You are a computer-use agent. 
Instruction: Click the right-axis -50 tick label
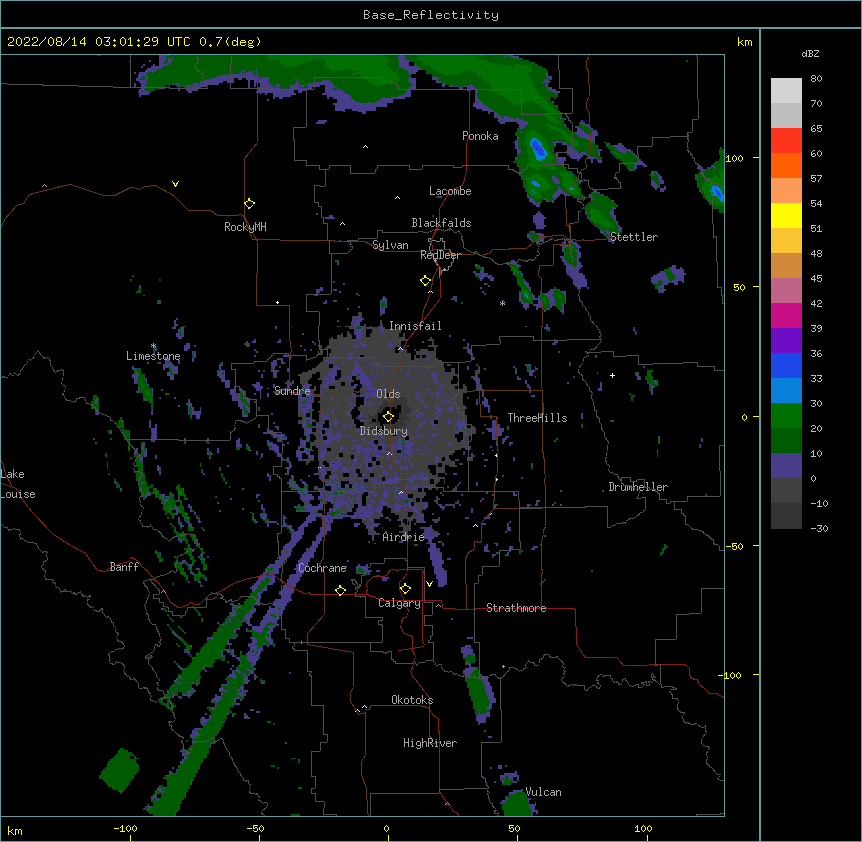(x=734, y=546)
